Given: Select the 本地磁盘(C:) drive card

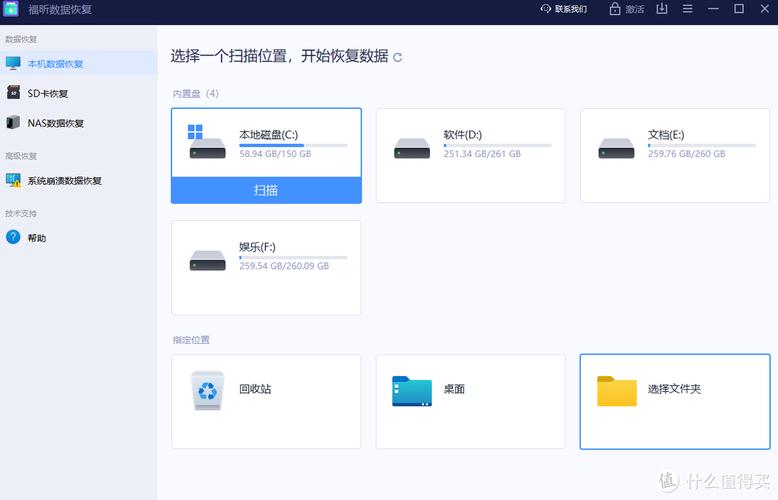Looking at the screenshot, I should 266,155.
